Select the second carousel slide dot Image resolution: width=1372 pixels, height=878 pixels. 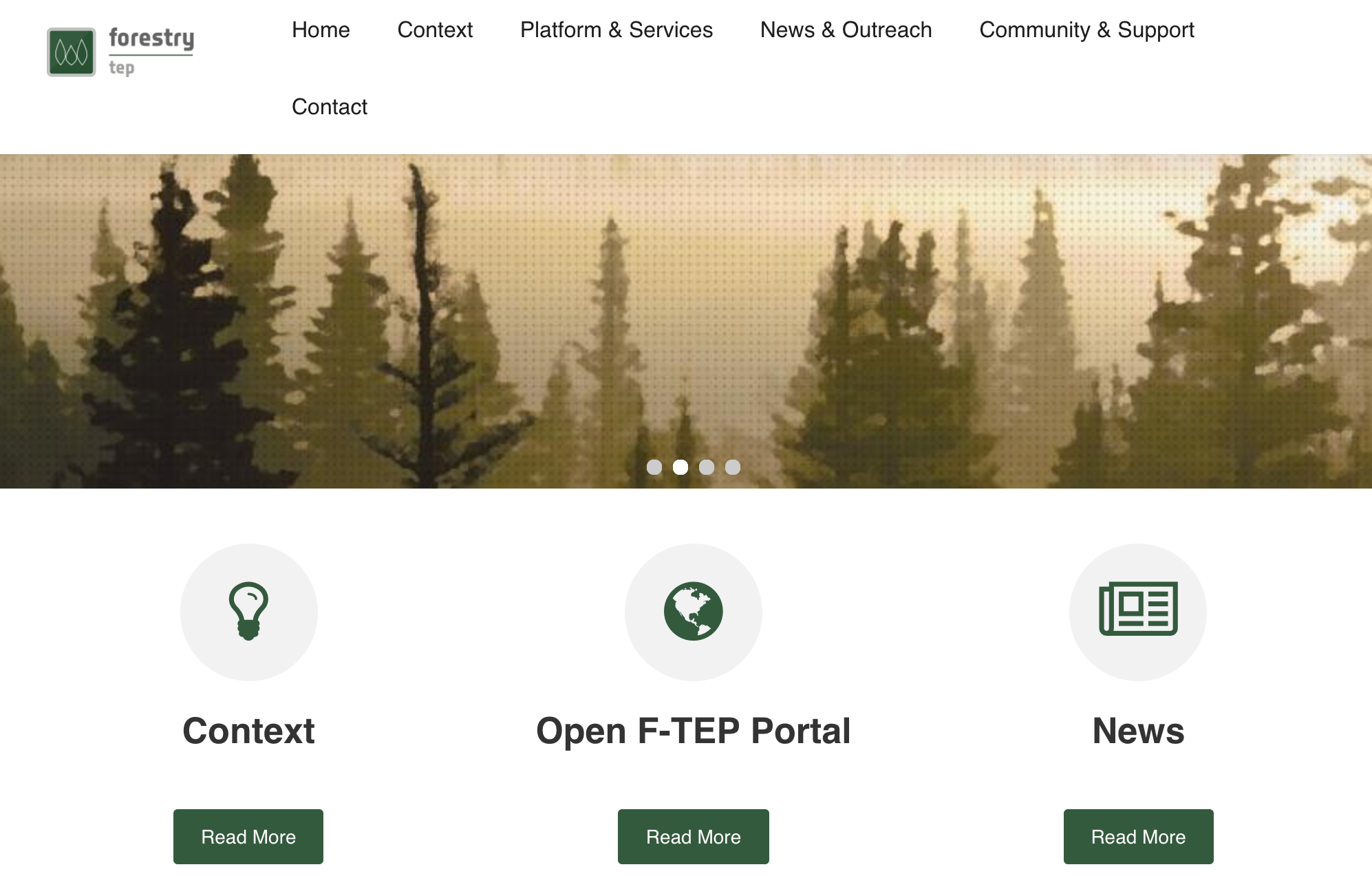pyautogui.click(x=680, y=467)
